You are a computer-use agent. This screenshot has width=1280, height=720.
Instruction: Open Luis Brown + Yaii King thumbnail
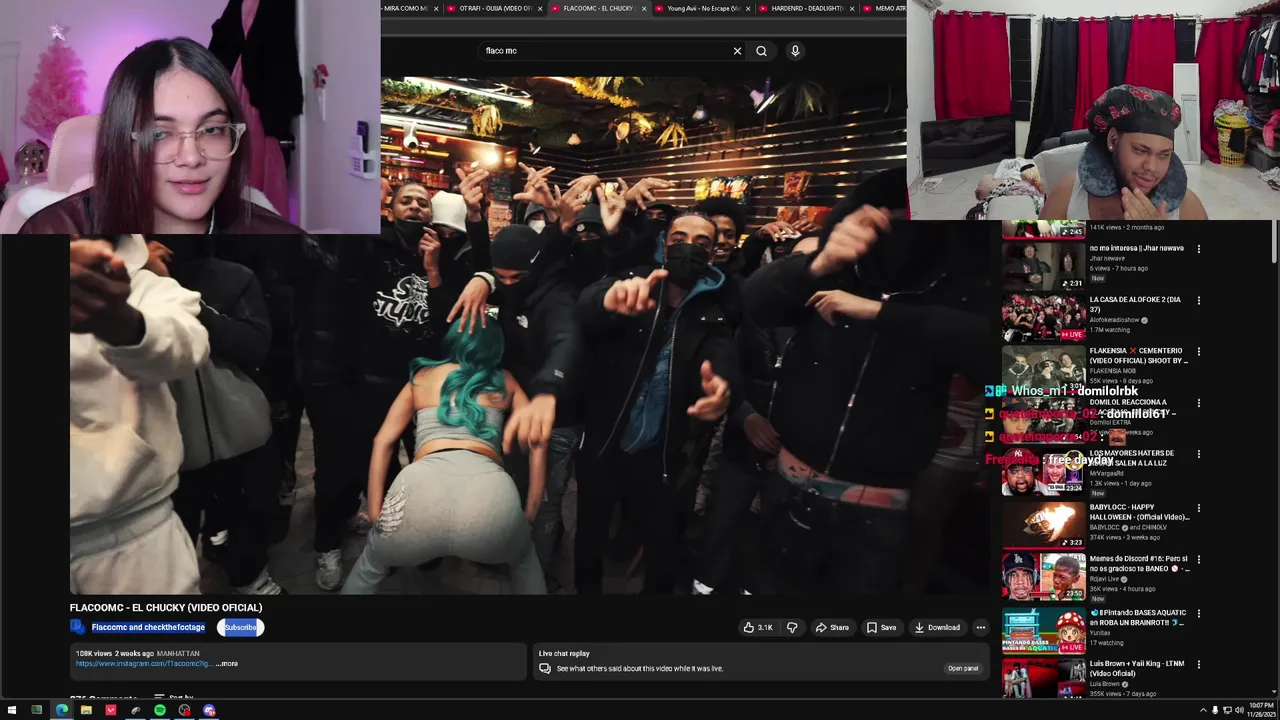point(1043,680)
